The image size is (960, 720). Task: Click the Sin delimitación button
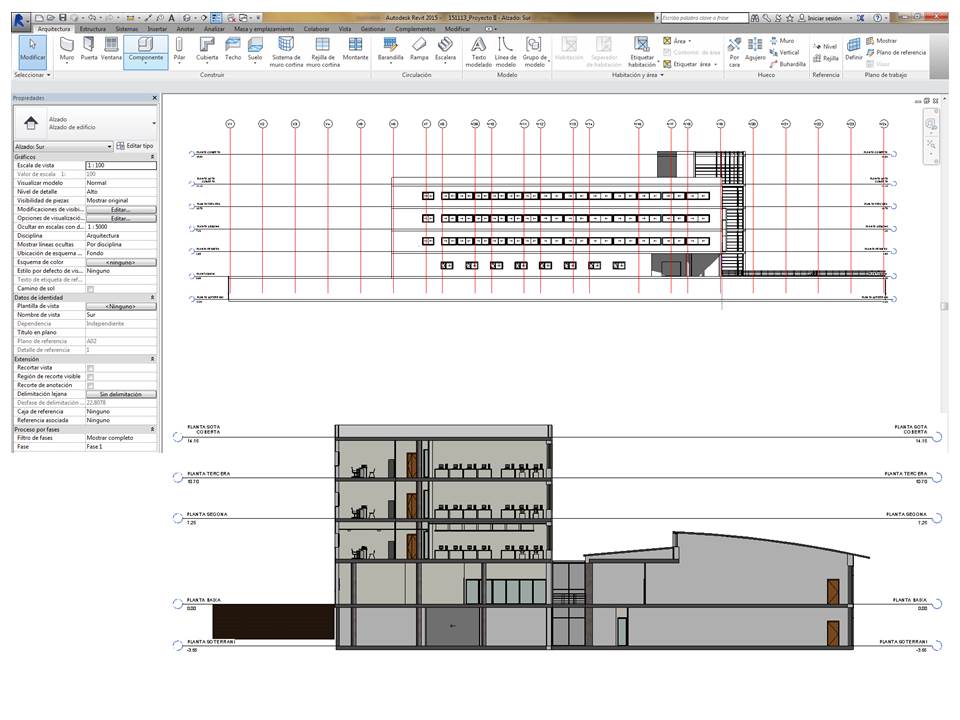[121, 394]
